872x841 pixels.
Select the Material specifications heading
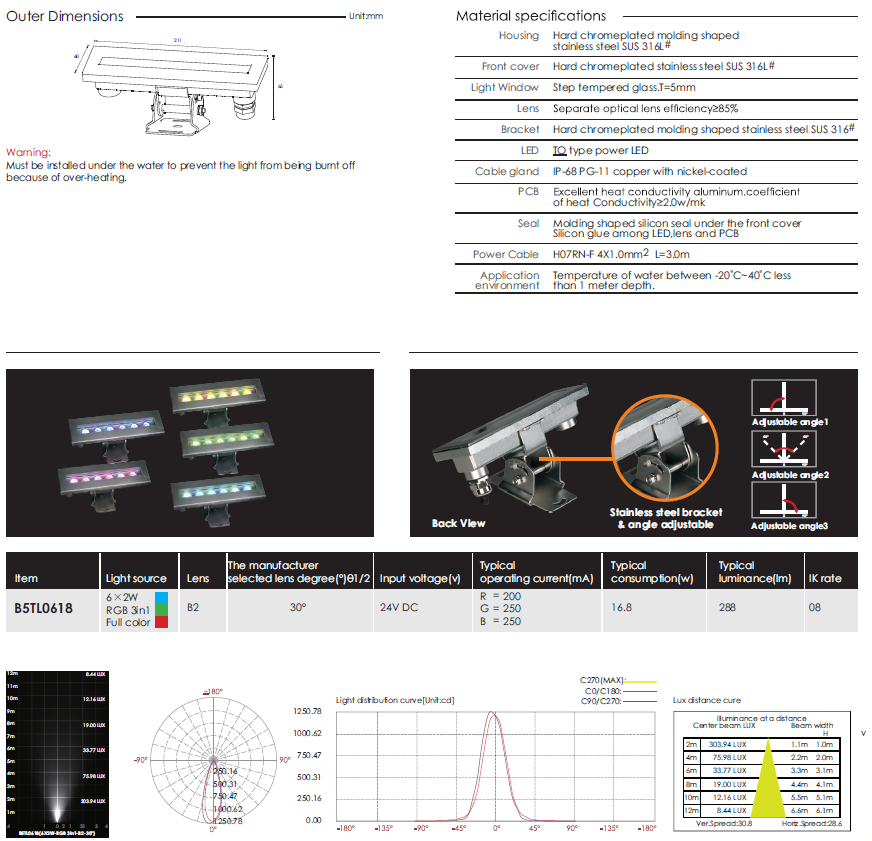tap(530, 16)
